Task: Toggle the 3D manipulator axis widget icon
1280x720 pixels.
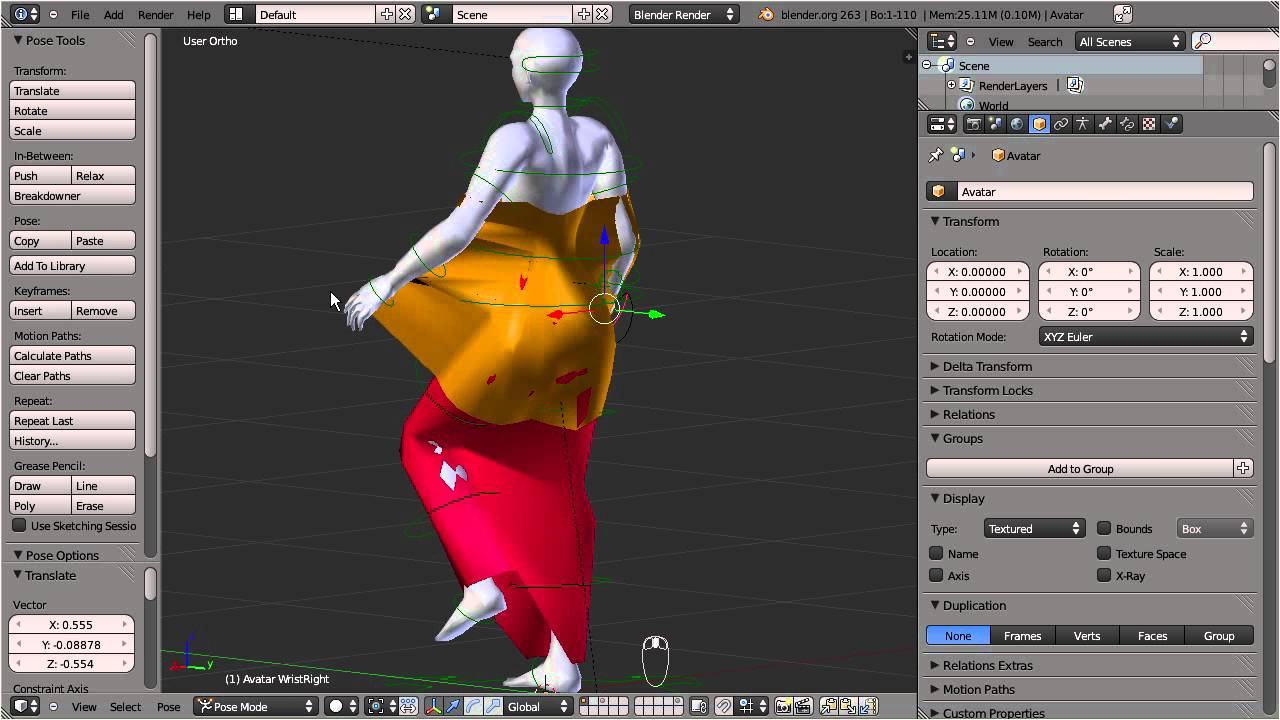Action: [433, 706]
